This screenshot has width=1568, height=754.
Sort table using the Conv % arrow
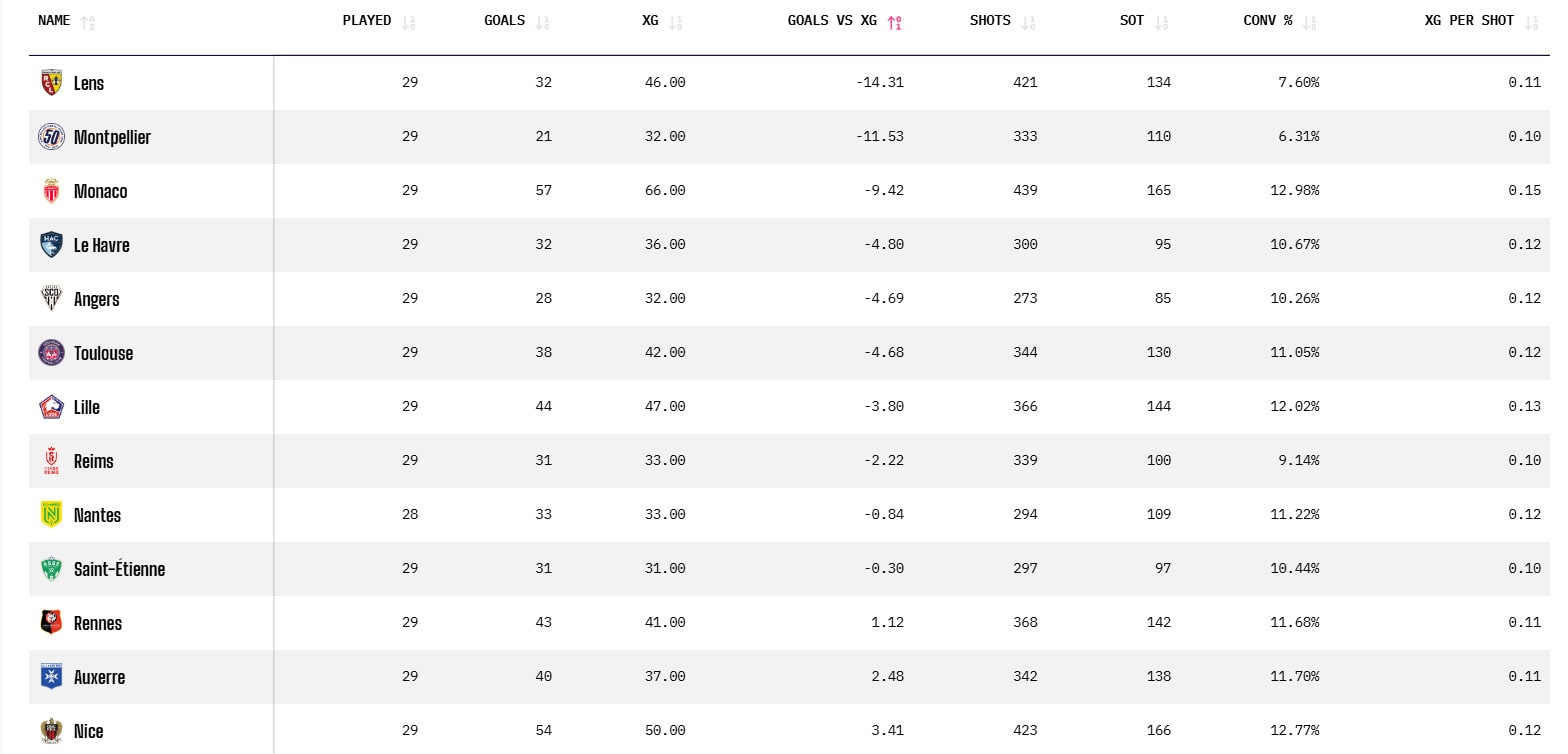coord(1310,22)
